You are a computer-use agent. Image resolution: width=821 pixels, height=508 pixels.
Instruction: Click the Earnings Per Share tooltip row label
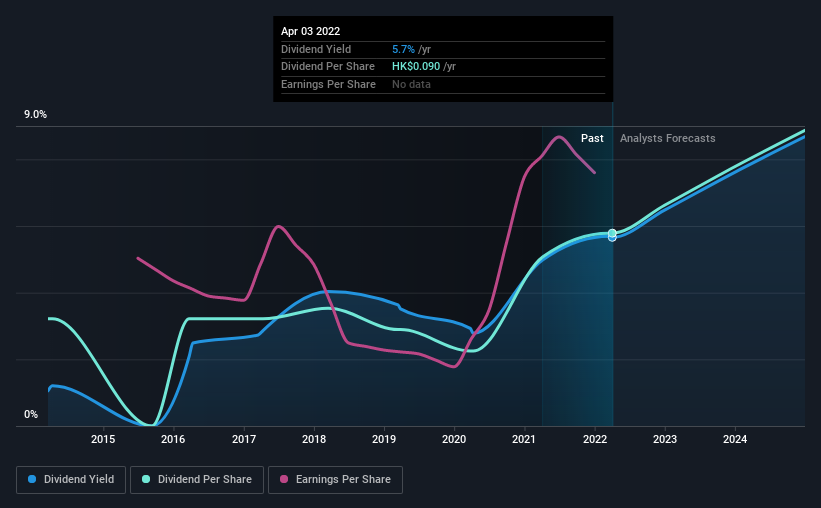328,84
